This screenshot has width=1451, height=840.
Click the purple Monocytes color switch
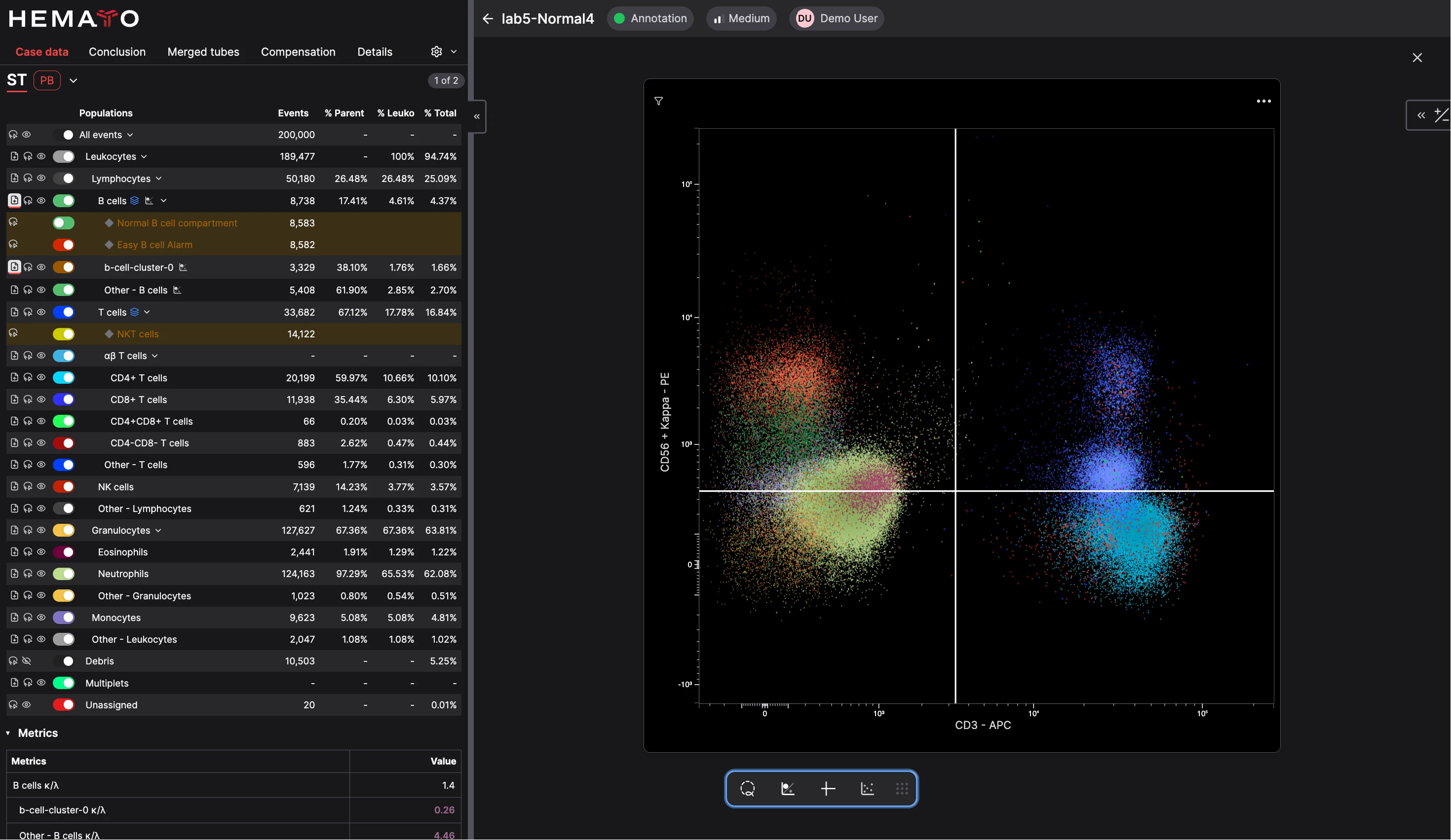pyautogui.click(x=63, y=618)
